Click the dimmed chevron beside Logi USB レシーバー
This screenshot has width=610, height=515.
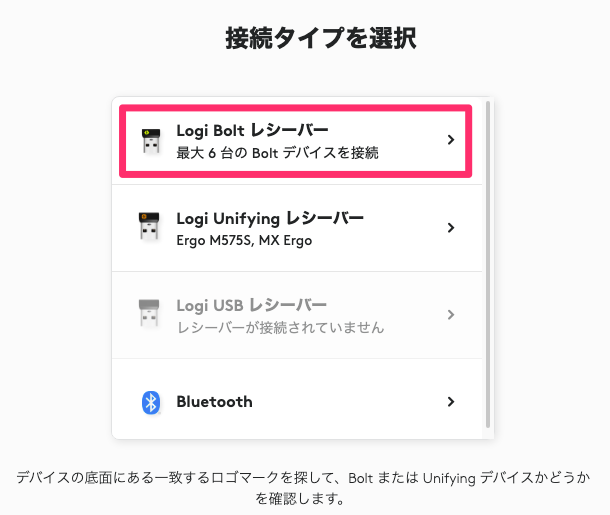point(451,315)
